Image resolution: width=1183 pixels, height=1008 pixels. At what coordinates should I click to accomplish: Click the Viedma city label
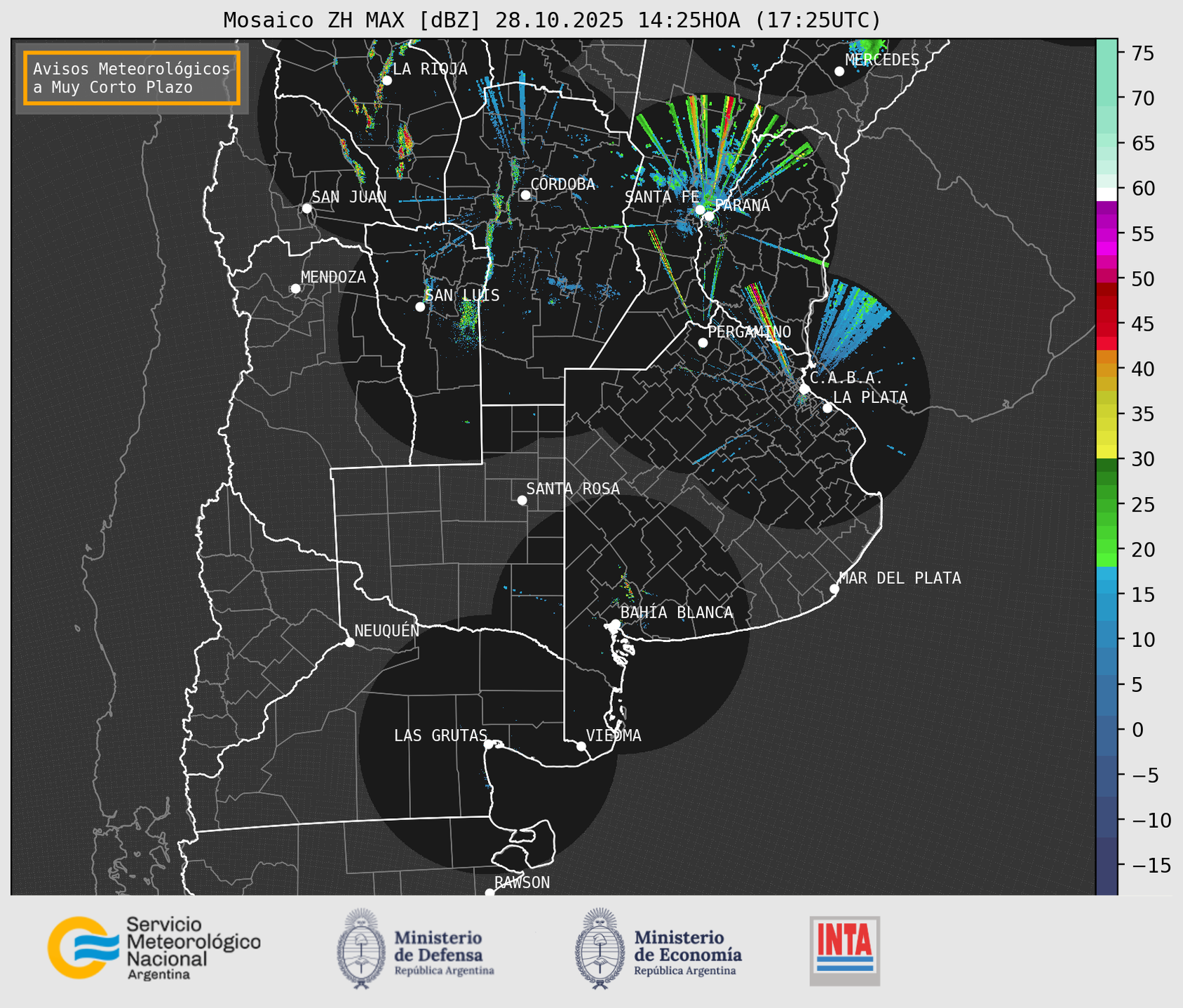[x=613, y=735]
